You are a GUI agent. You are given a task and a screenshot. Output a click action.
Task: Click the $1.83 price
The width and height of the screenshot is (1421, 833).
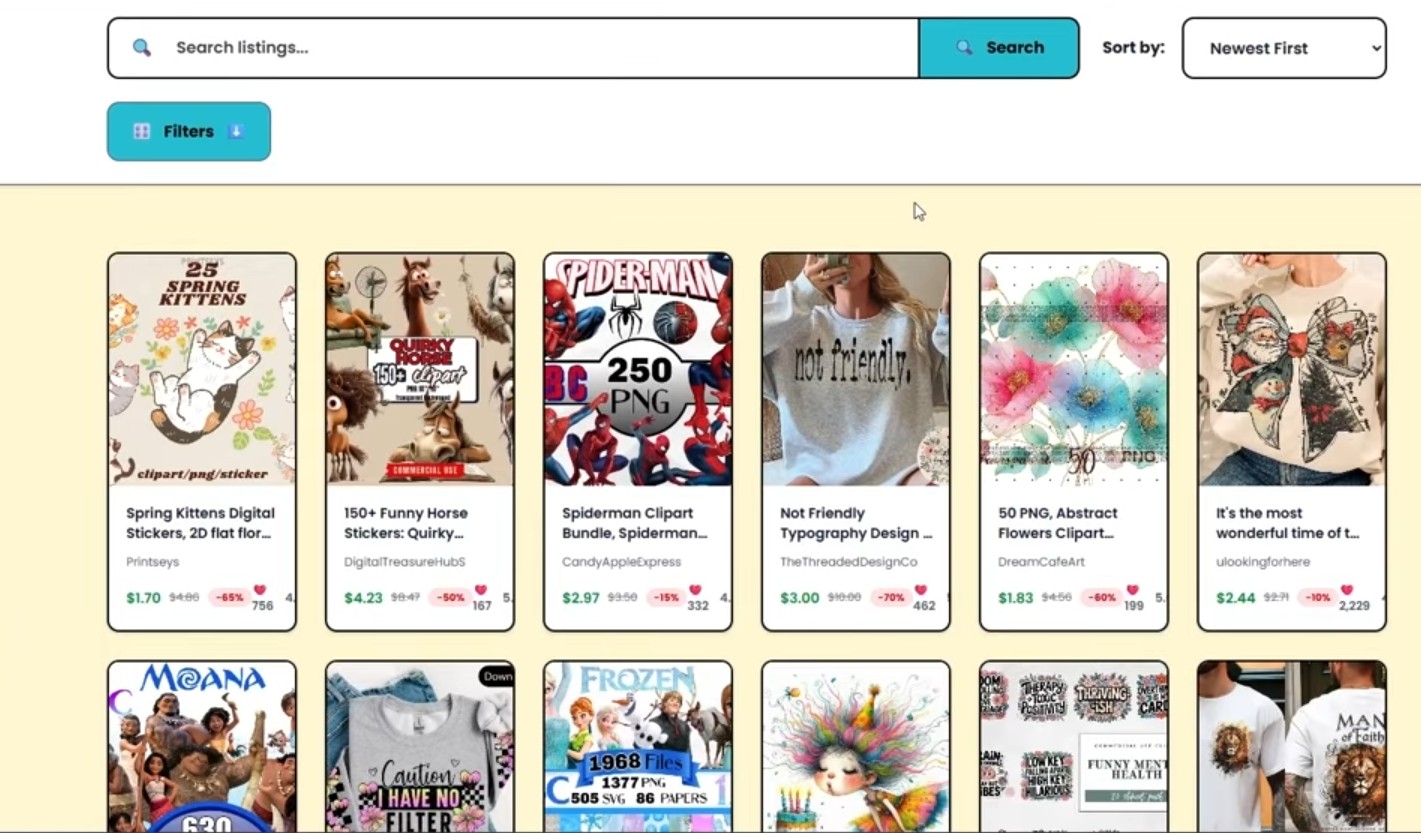[1016, 598]
